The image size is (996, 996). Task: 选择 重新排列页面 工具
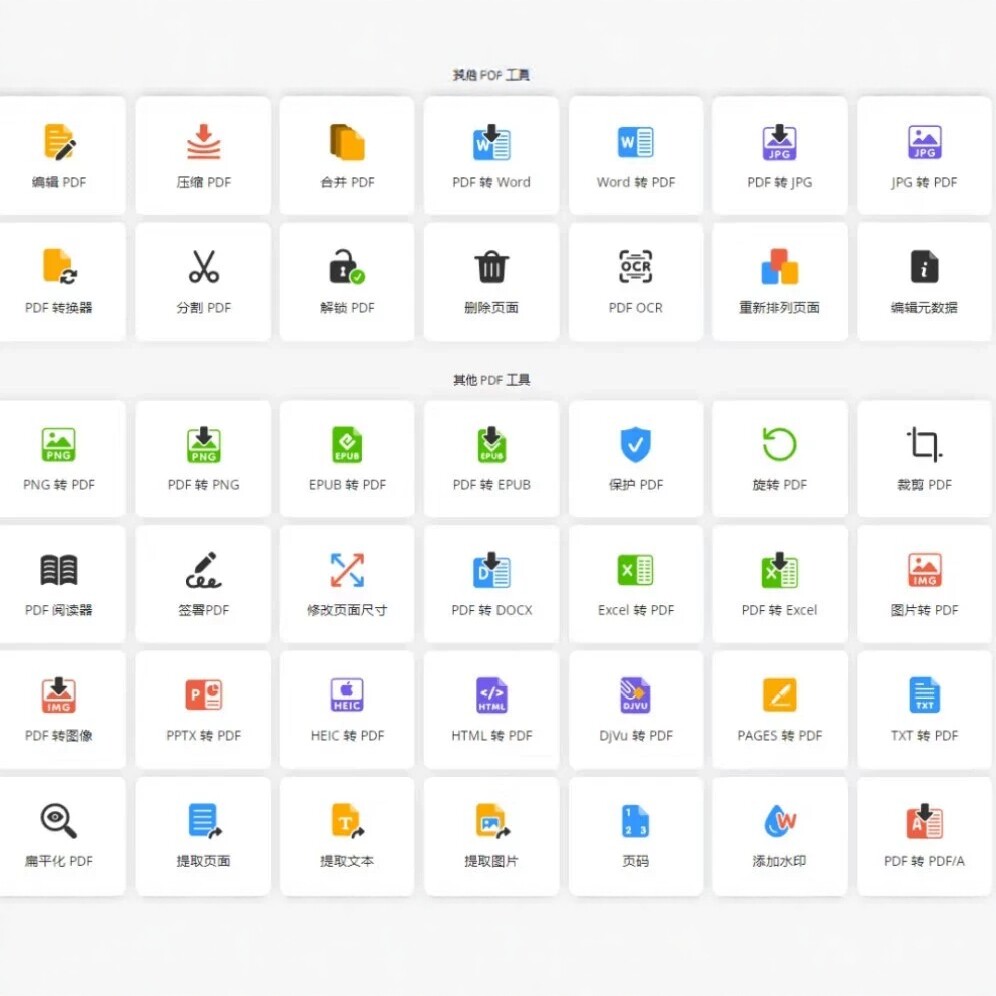(x=779, y=281)
